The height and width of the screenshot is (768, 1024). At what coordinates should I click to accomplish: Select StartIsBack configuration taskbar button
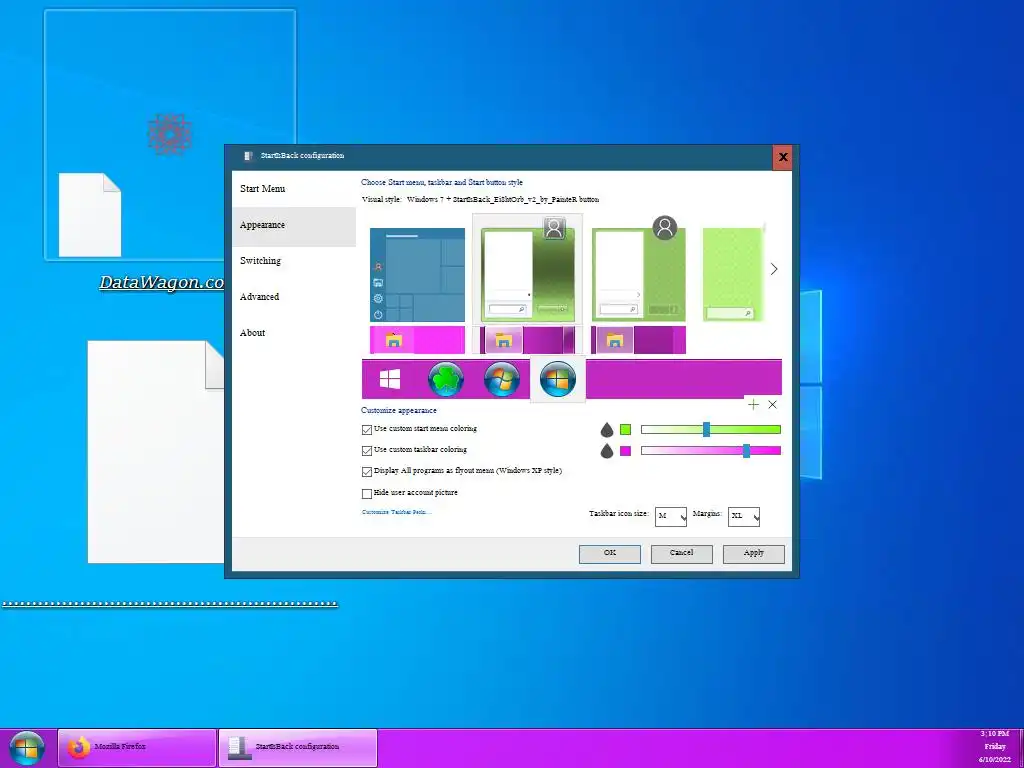(x=298, y=747)
